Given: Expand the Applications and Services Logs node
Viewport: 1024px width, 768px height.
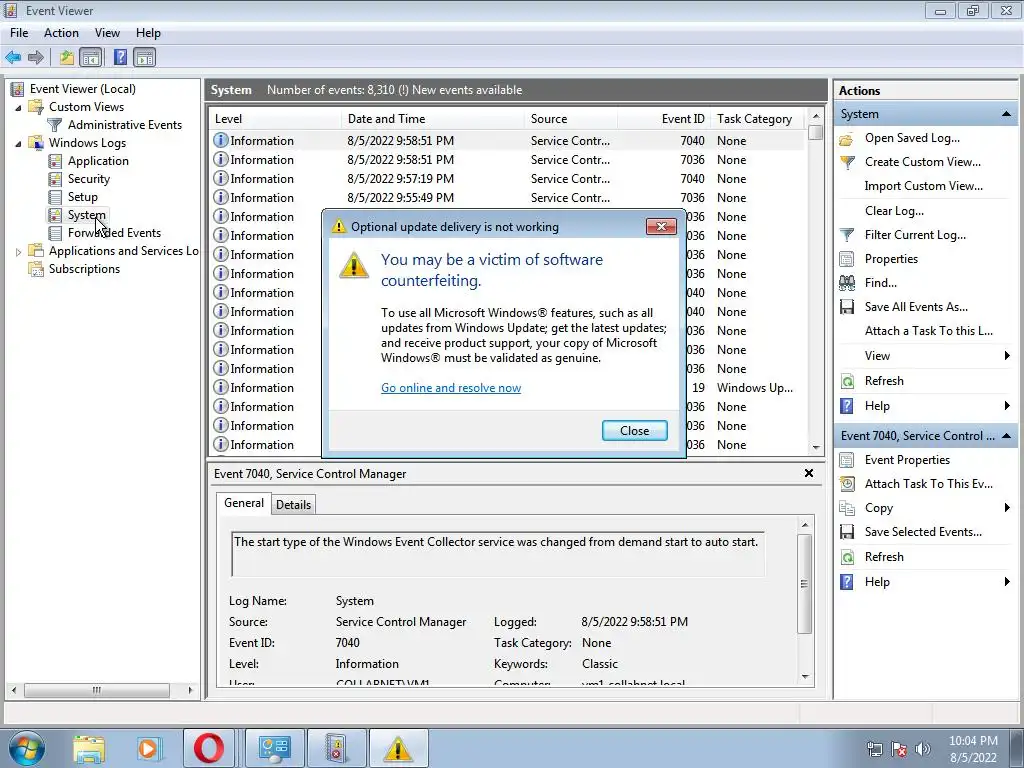Looking at the screenshot, I should point(18,251).
